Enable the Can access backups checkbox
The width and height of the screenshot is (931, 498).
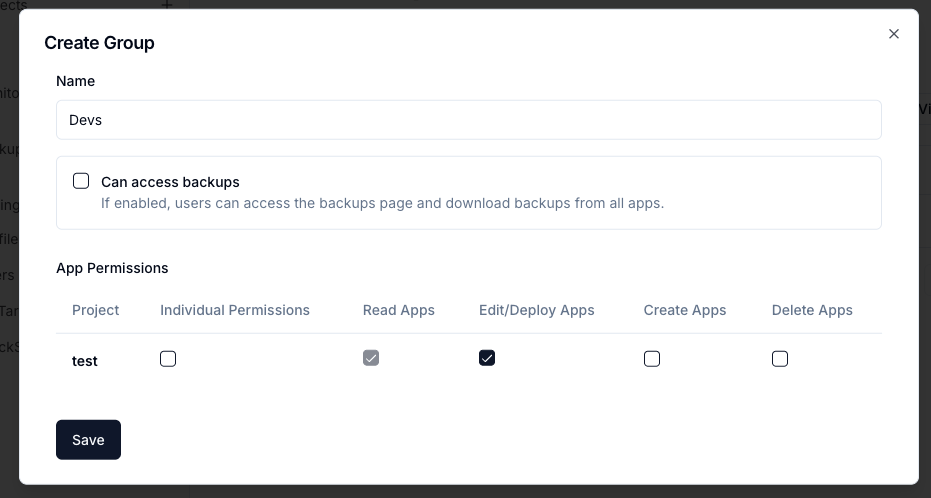81,181
